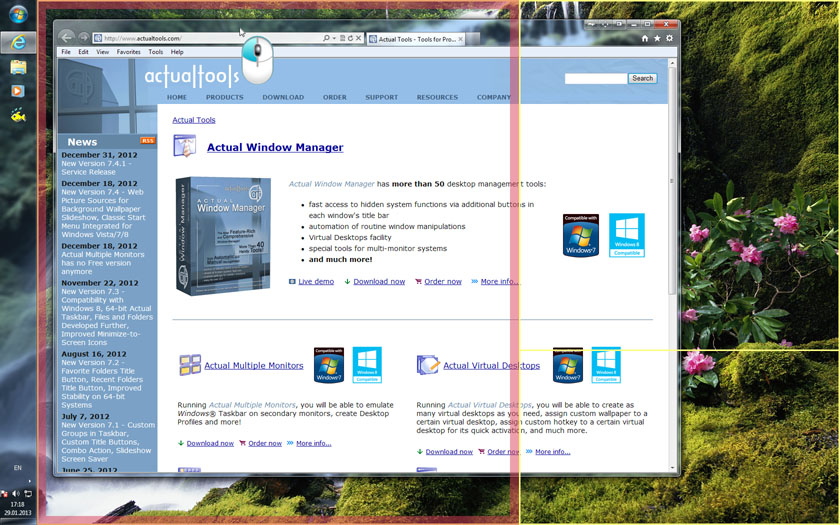Click Order now under Window Manager

pos(443,281)
